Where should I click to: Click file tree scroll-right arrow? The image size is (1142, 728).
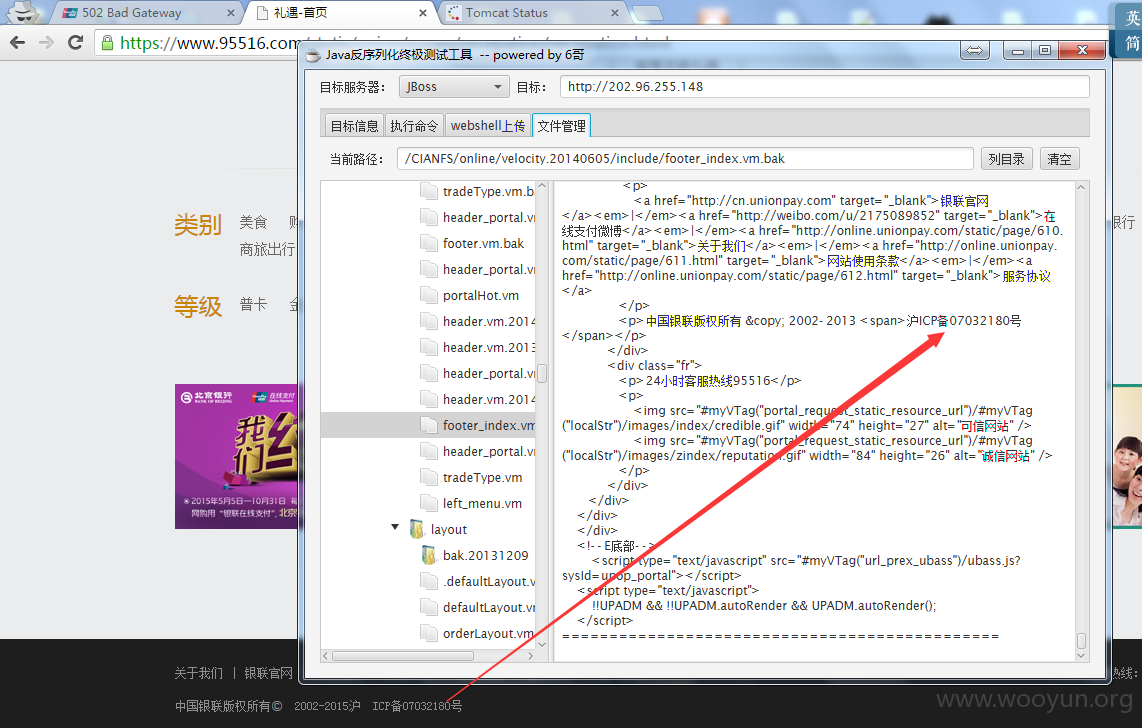[531, 656]
